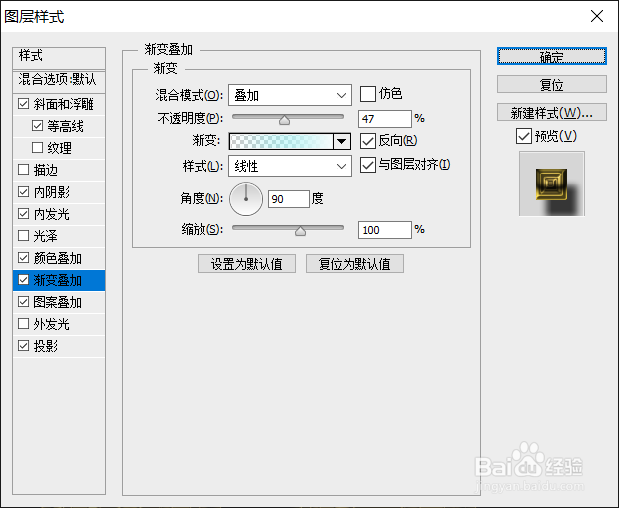Click the 确定 button
The image size is (619, 508).
click(x=551, y=56)
